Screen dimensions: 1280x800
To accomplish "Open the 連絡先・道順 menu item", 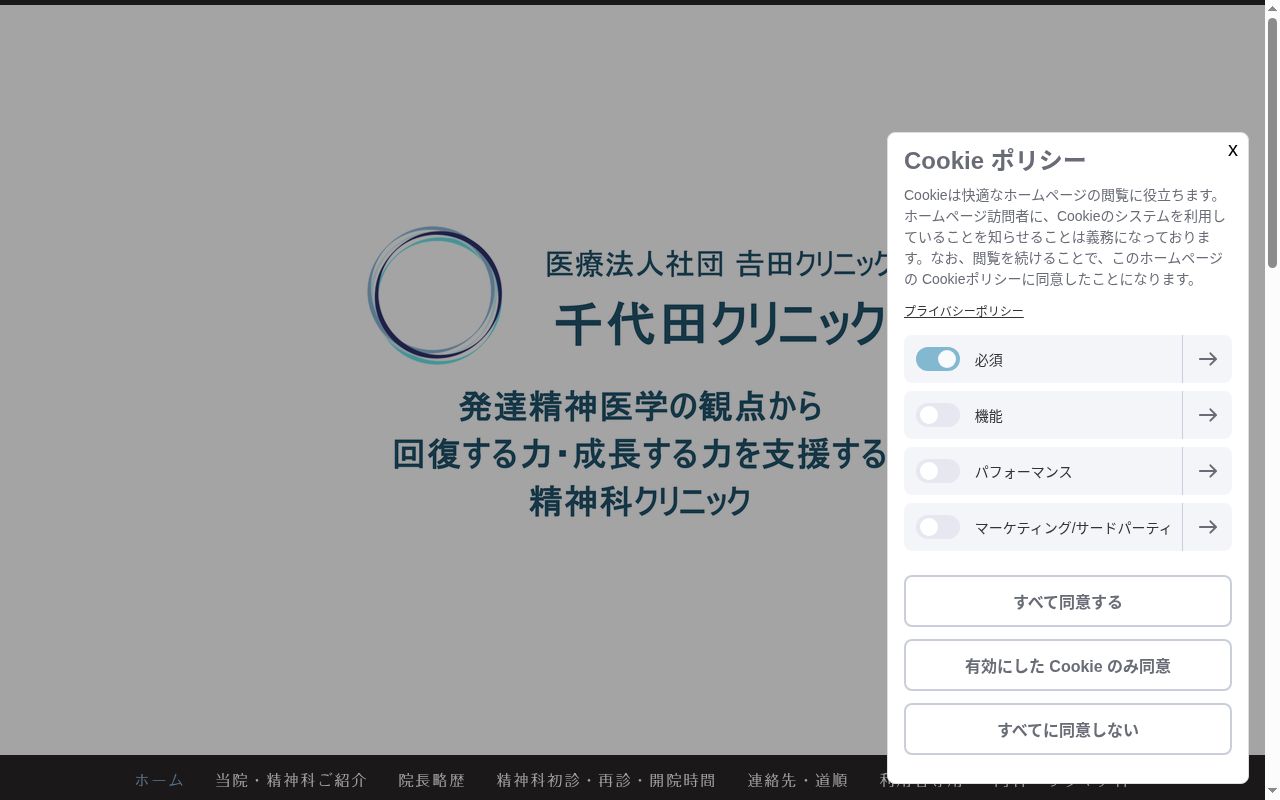I will click(x=797, y=780).
